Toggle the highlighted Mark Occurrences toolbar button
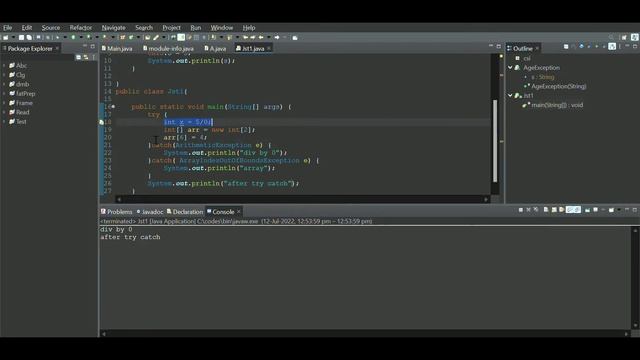Viewport: 640px width, 360px height. 181,37
